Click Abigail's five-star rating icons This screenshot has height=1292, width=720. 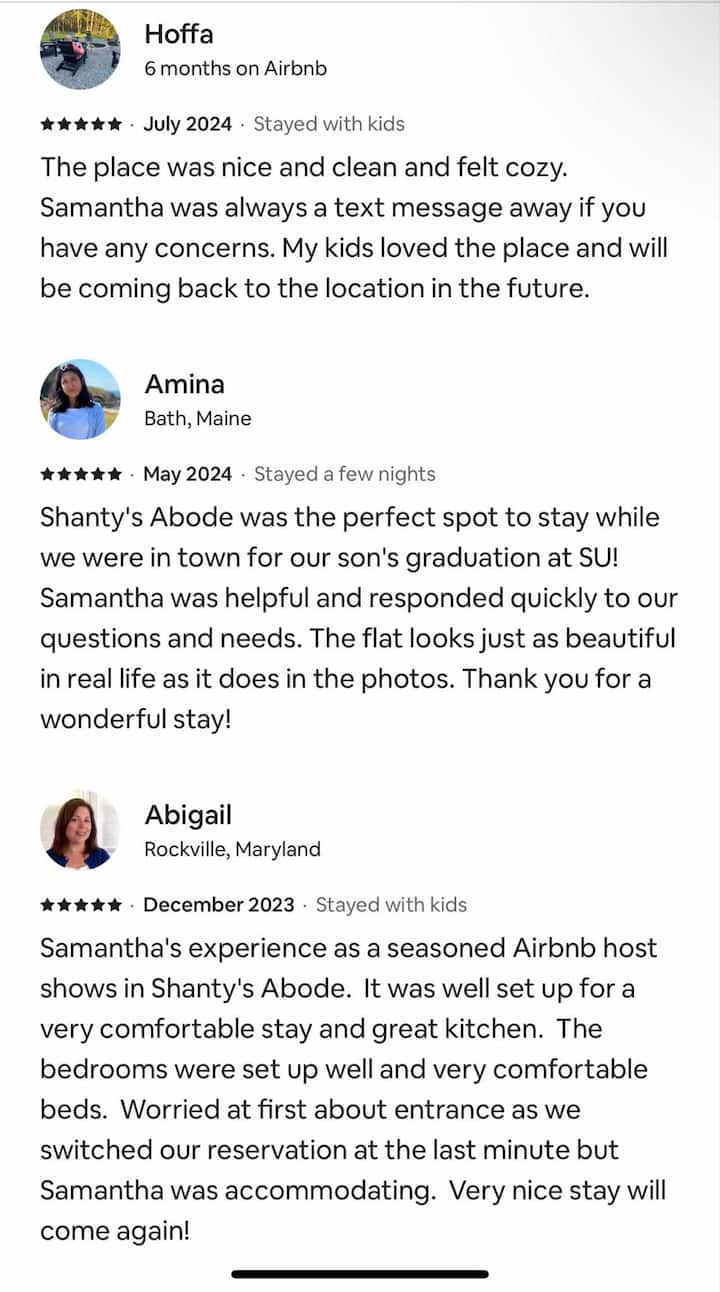pyautogui.click(x=81, y=906)
